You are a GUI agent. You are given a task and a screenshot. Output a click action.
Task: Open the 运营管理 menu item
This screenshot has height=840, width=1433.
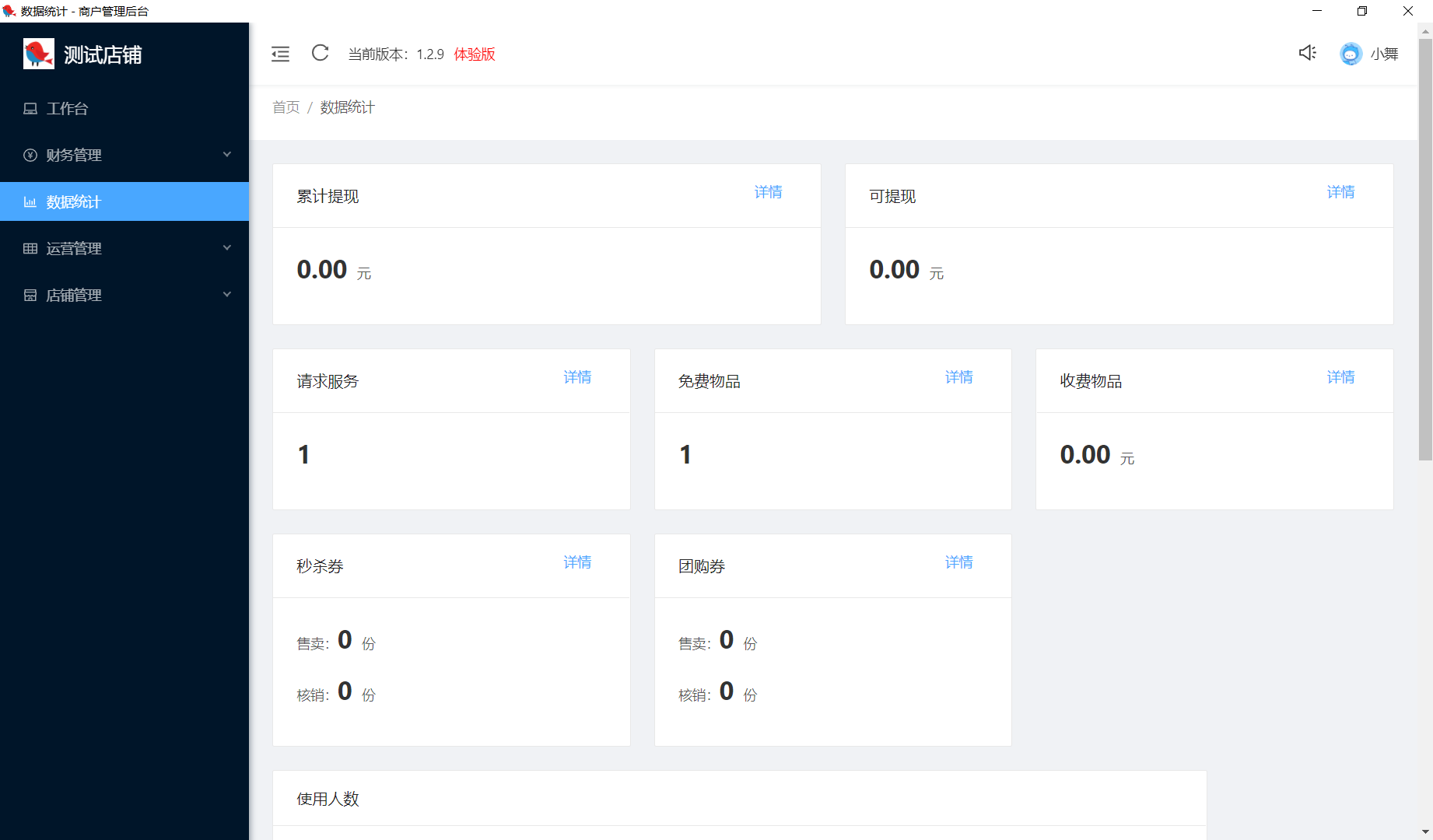tap(74, 249)
